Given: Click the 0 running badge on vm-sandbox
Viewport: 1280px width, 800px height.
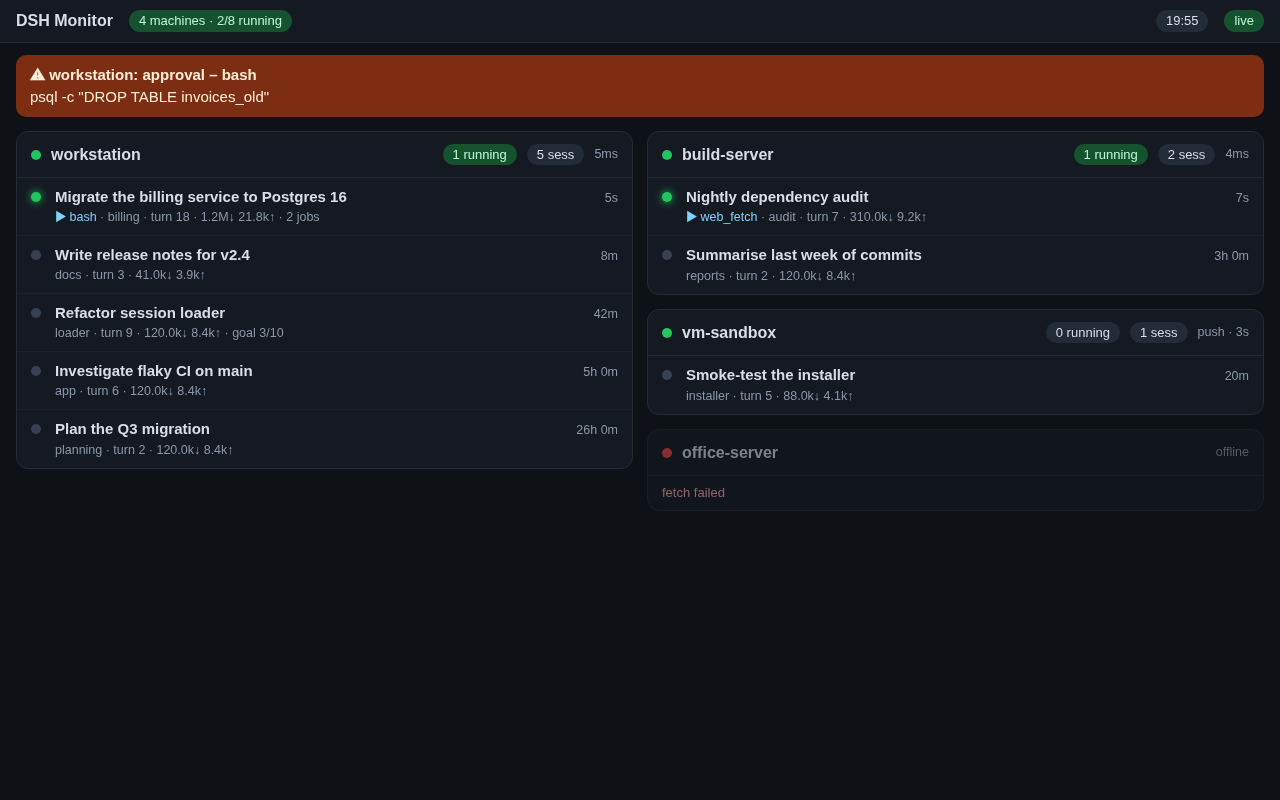Looking at the screenshot, I should [x=1083, y=333].
